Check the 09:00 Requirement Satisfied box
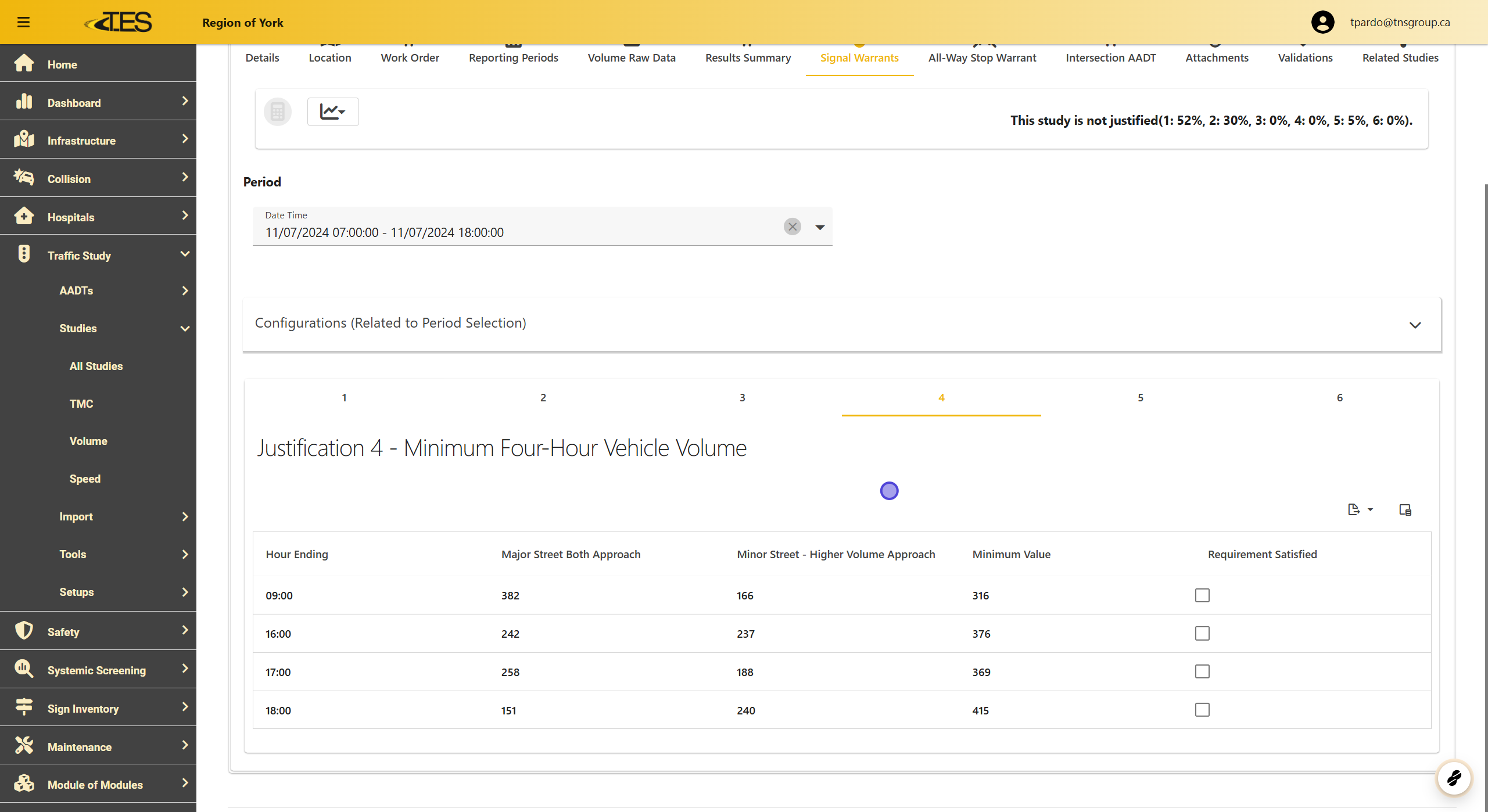The image size is (1488, 812). 1202,595
